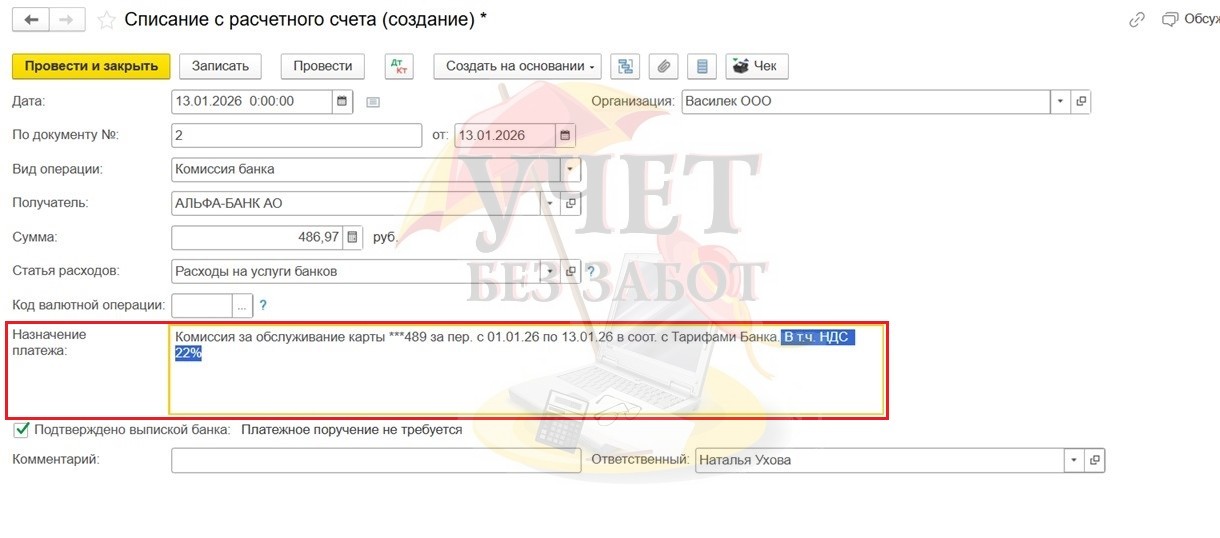Viewport: 1220px width, 538px height.
Task: Click the document 'от' date field
Action: (x=505, y=135)
